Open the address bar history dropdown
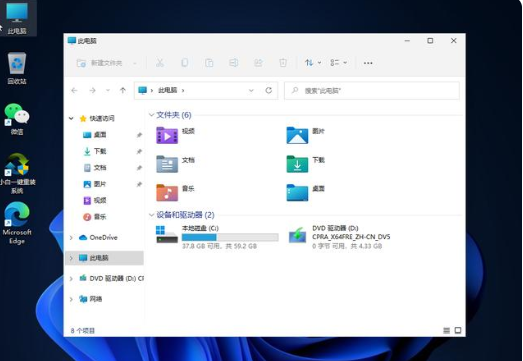 tap(251, 90)
